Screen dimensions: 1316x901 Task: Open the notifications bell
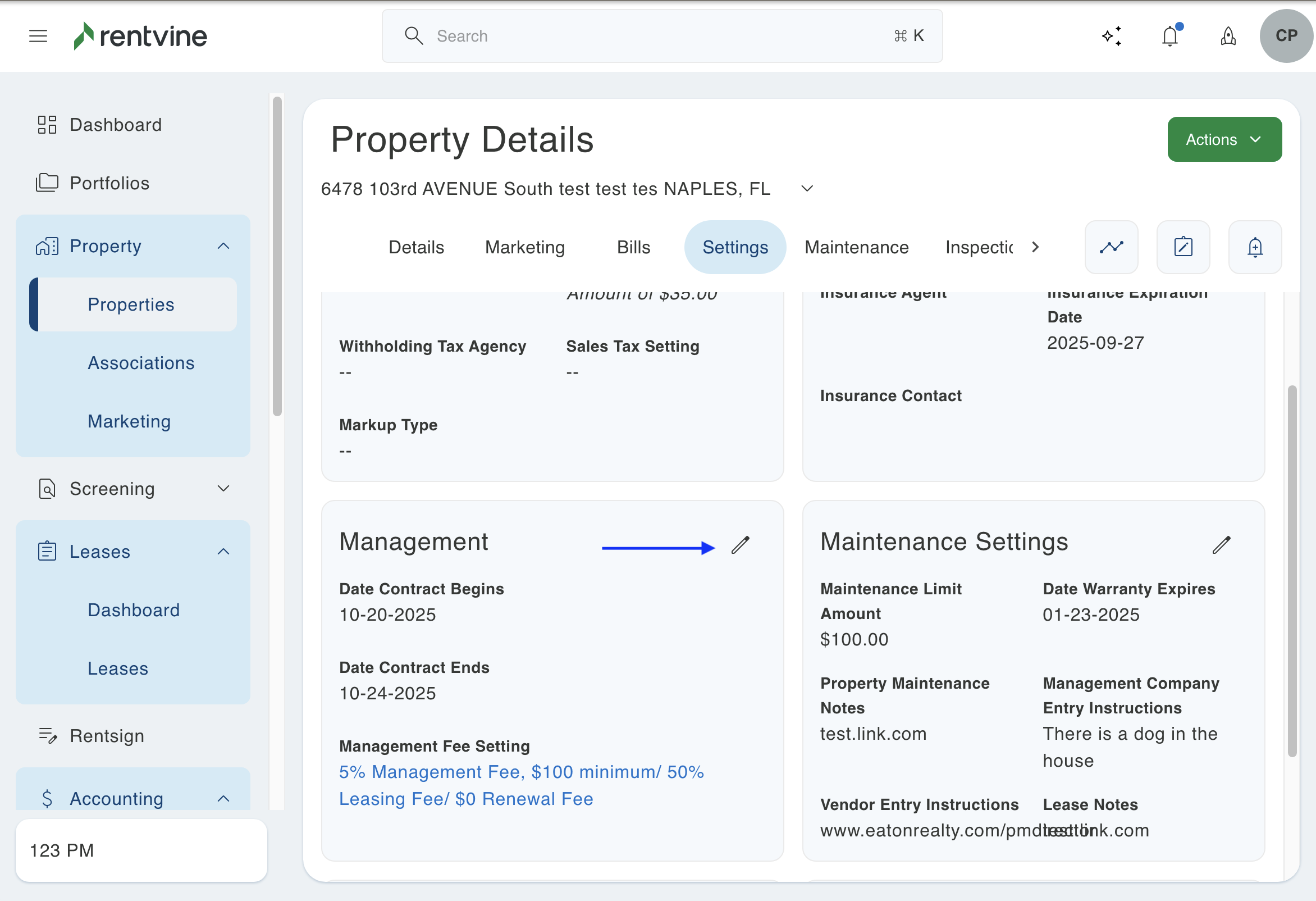(1169, 37)
